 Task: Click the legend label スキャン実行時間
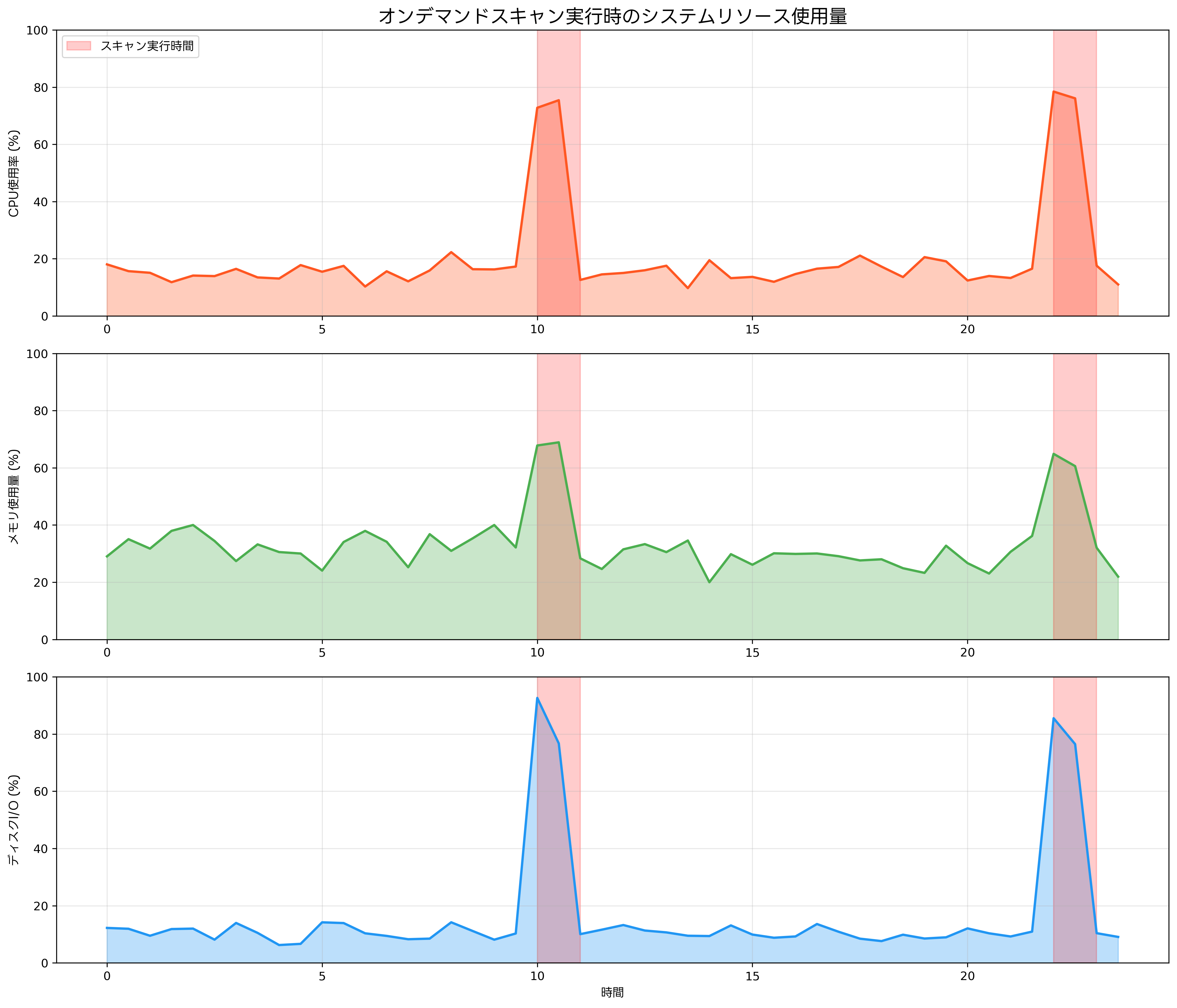tap(147, 46)
